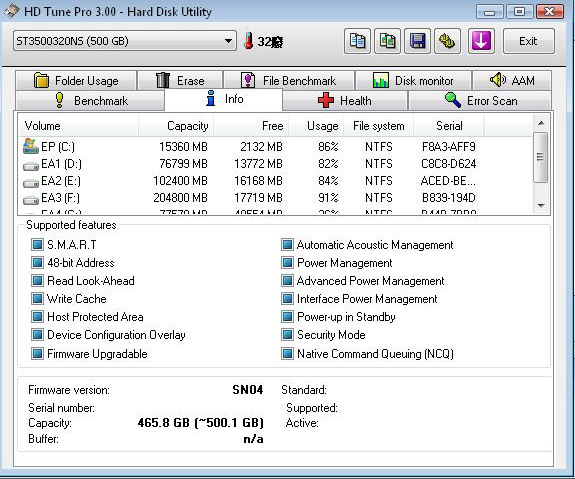Image resolution: width=575 pixels, height=479 pixels.
Task: Click the Capacity column header
Action: (176, 126)
